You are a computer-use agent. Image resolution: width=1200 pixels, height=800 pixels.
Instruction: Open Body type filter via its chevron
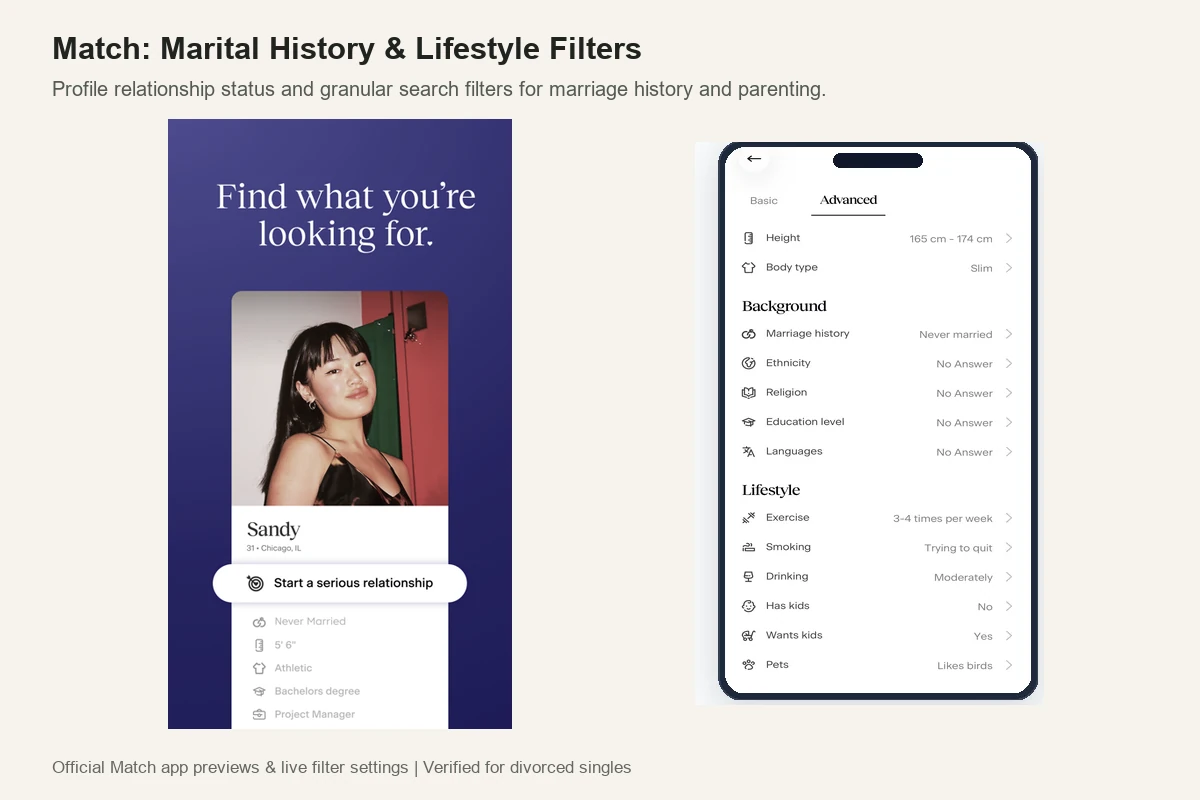coord(1009,268)
